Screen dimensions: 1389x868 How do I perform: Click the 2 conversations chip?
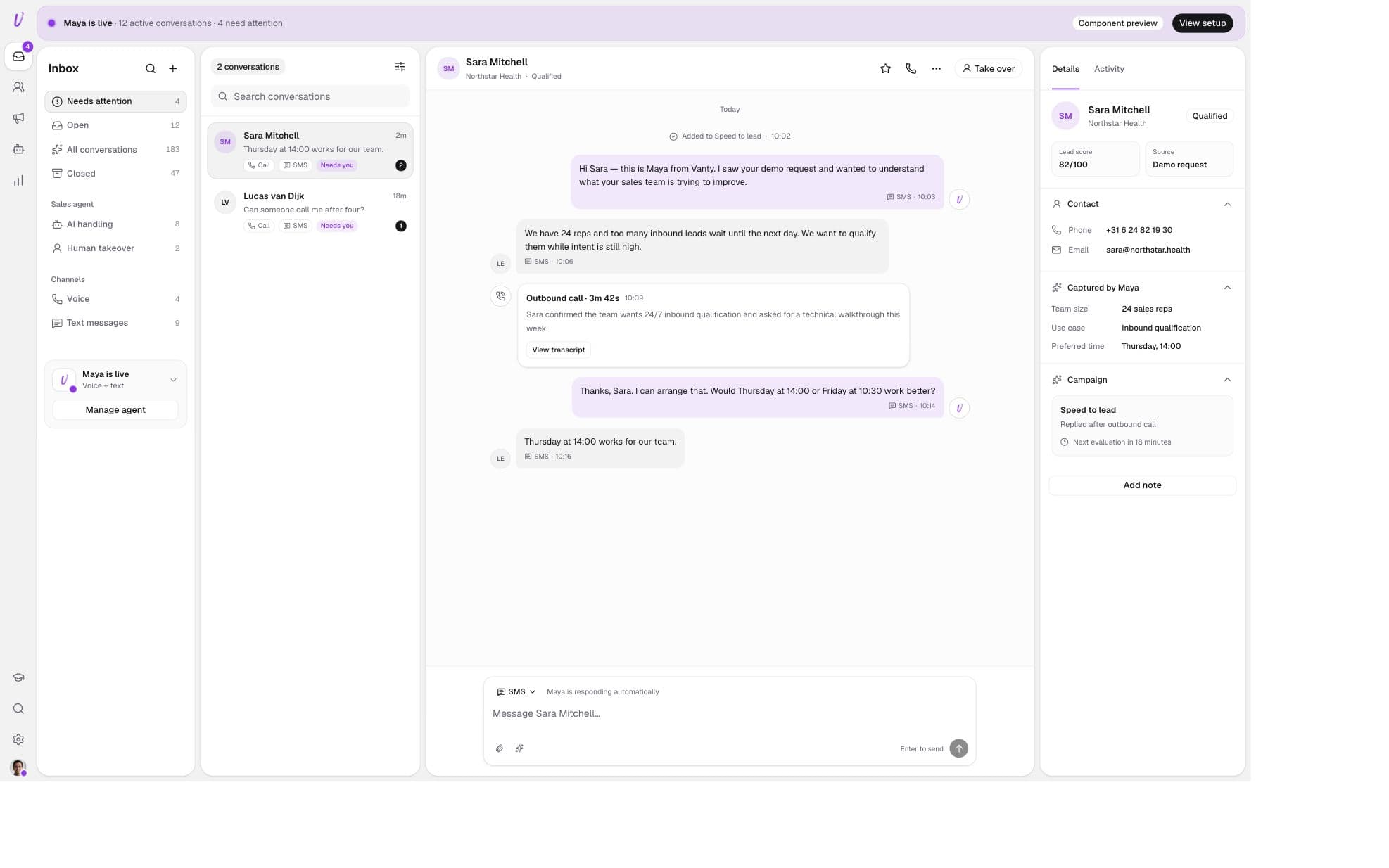point(248,67)
